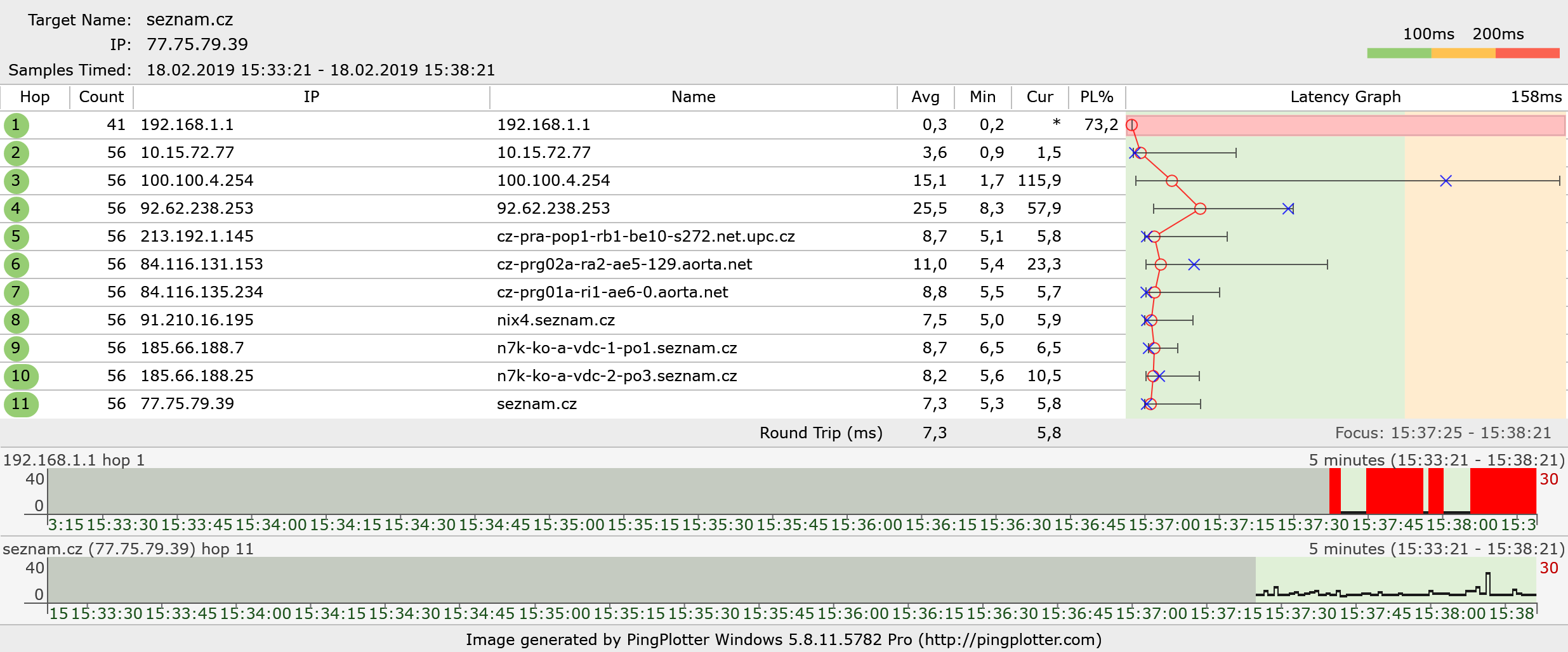Screen dimensions: 1568x652
Task: Click the Latency Graph column header
Action: click(1345, 97)
